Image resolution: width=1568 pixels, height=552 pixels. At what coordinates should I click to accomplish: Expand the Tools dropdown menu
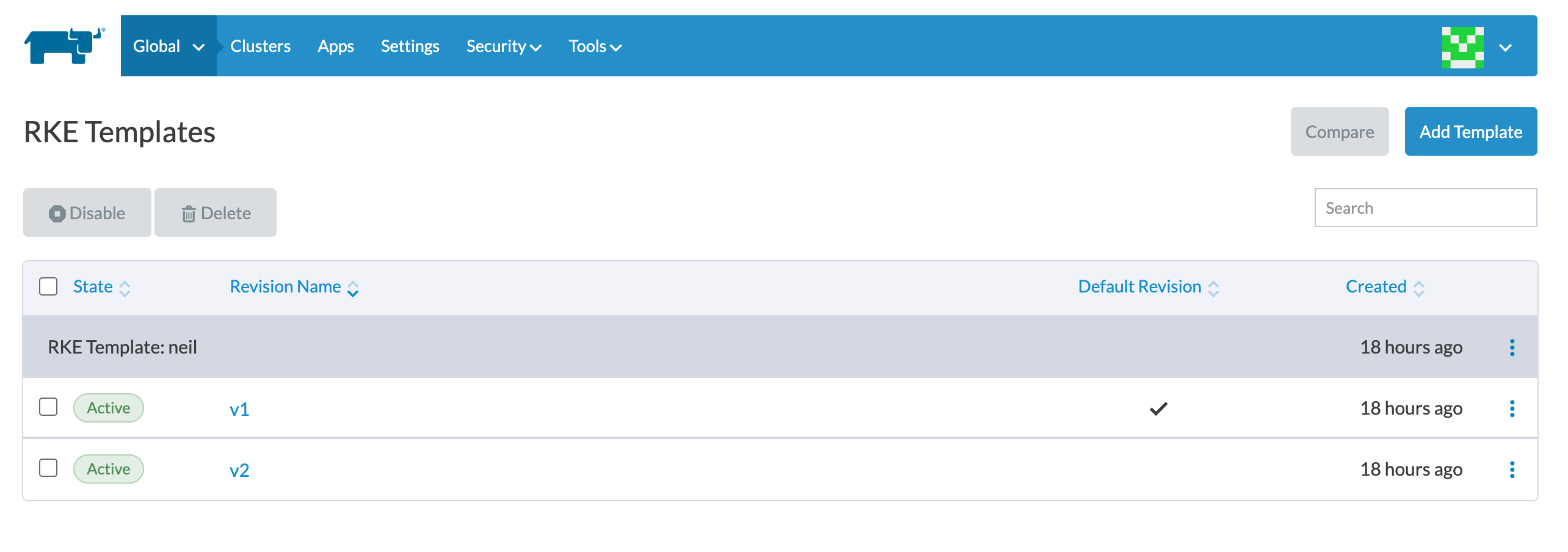(x=595, y=46)
